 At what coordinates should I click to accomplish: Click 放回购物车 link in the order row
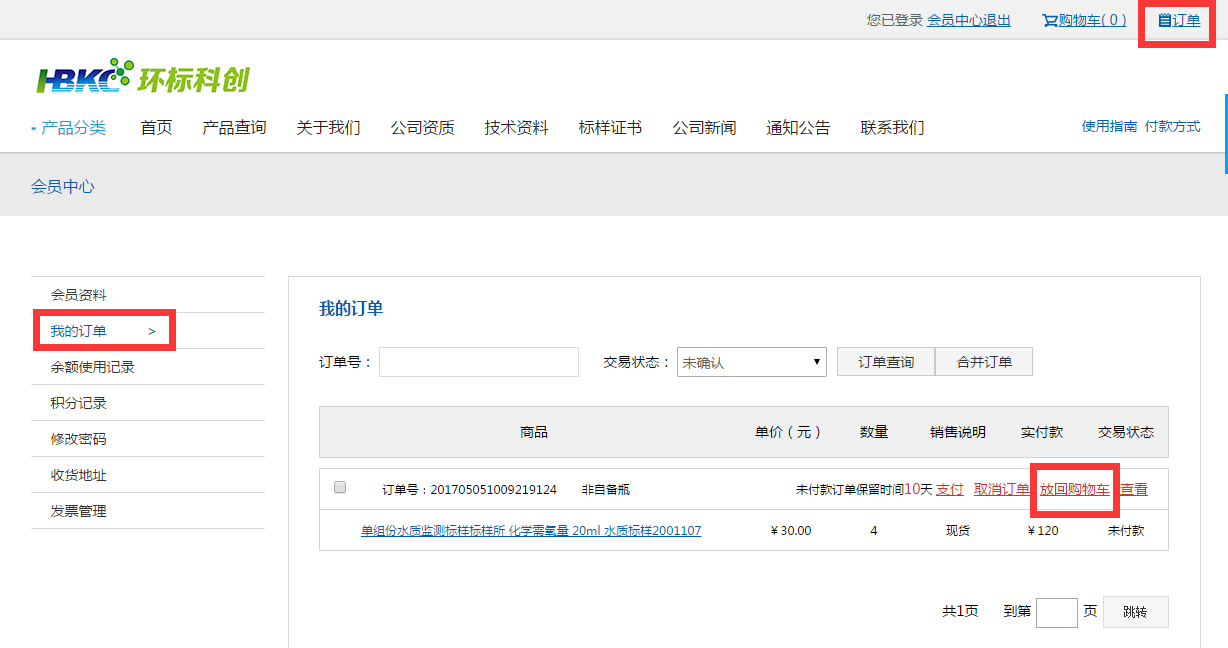coord(1074,489)
